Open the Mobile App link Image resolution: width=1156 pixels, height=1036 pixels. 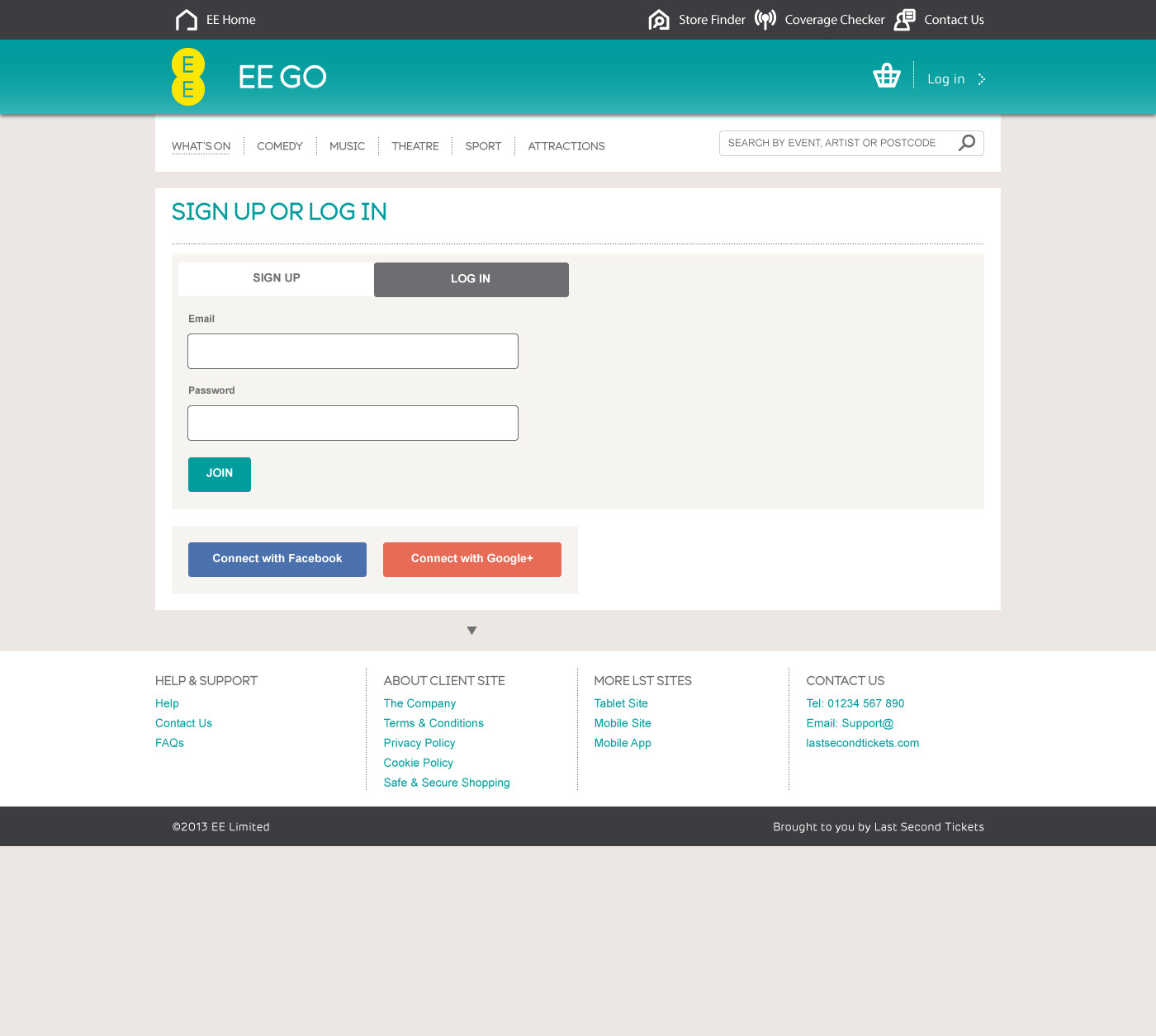click(623, 743)
